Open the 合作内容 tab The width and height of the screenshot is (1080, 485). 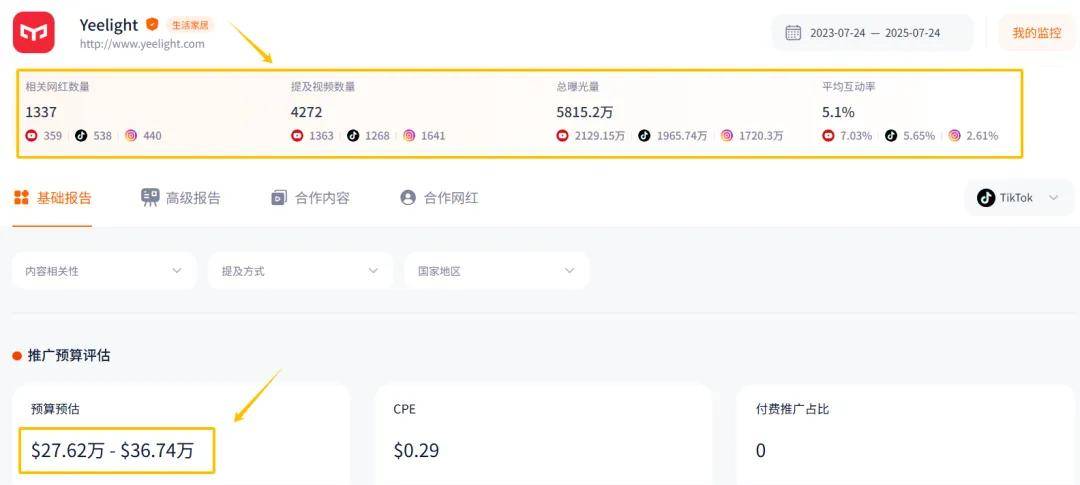coord(310,198)
